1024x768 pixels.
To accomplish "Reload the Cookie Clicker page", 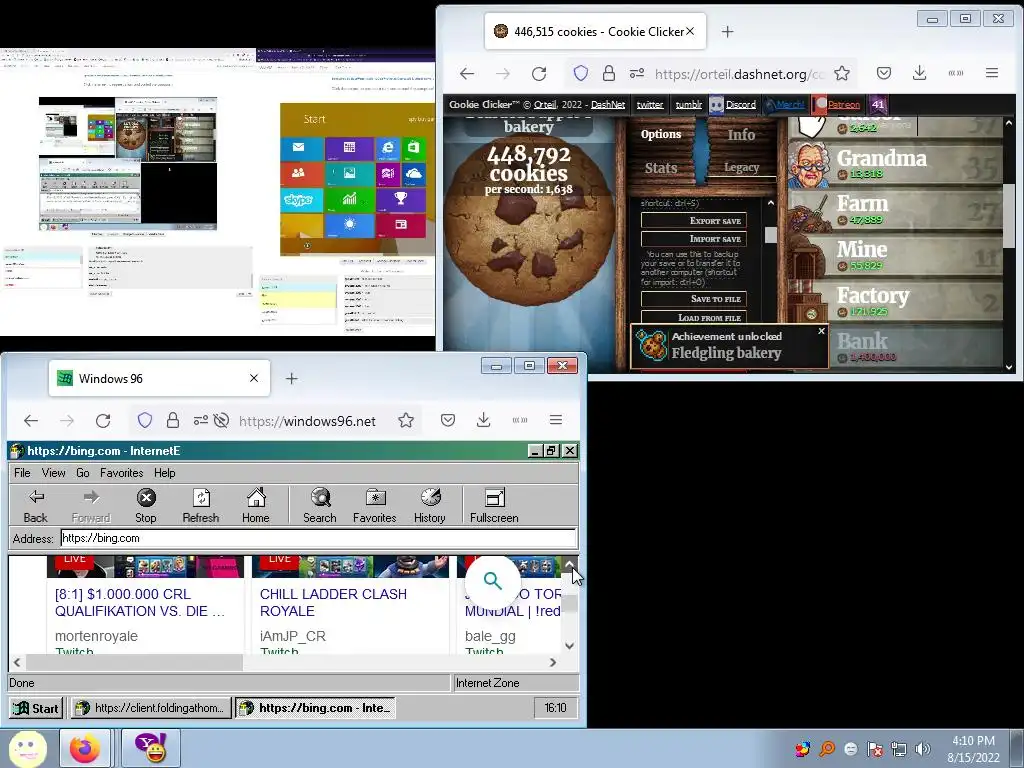I will coord(539,74).
